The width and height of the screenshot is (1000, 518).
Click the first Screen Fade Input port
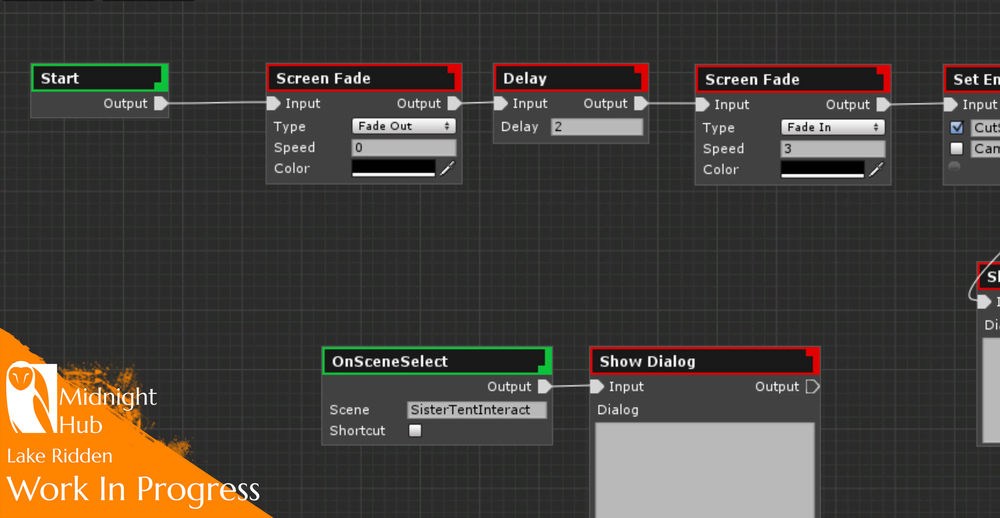tap(273, 103)
